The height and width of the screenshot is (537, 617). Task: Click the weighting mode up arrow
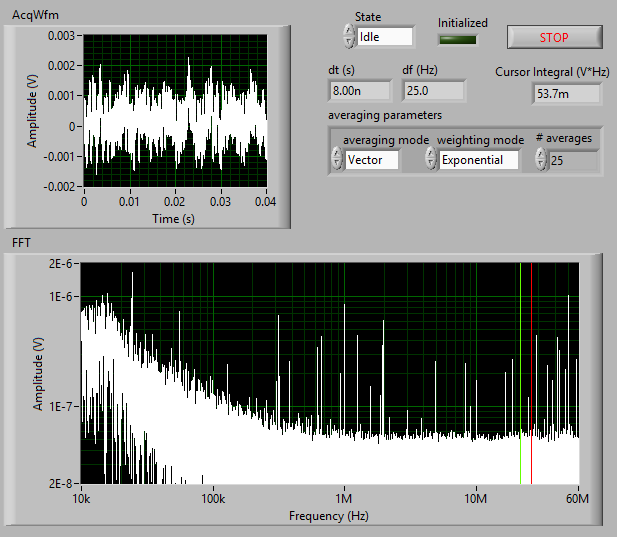pos(431,154)
